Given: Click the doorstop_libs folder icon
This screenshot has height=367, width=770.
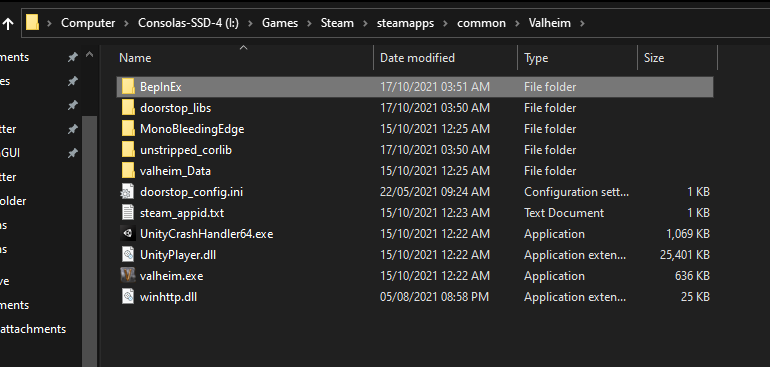Looking at the screenshot, I should click(x=128, y=108).
